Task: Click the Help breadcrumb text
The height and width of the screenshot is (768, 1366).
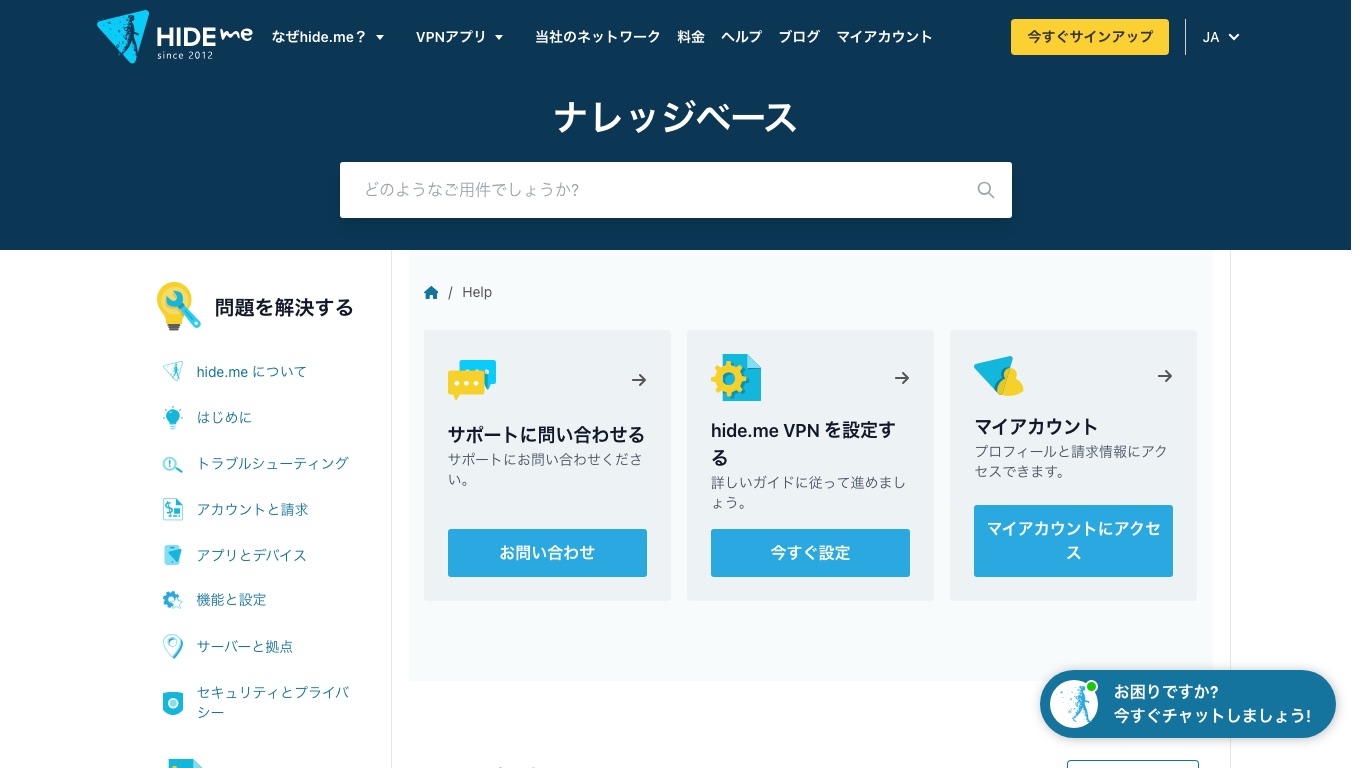Action: coord(477,292)
